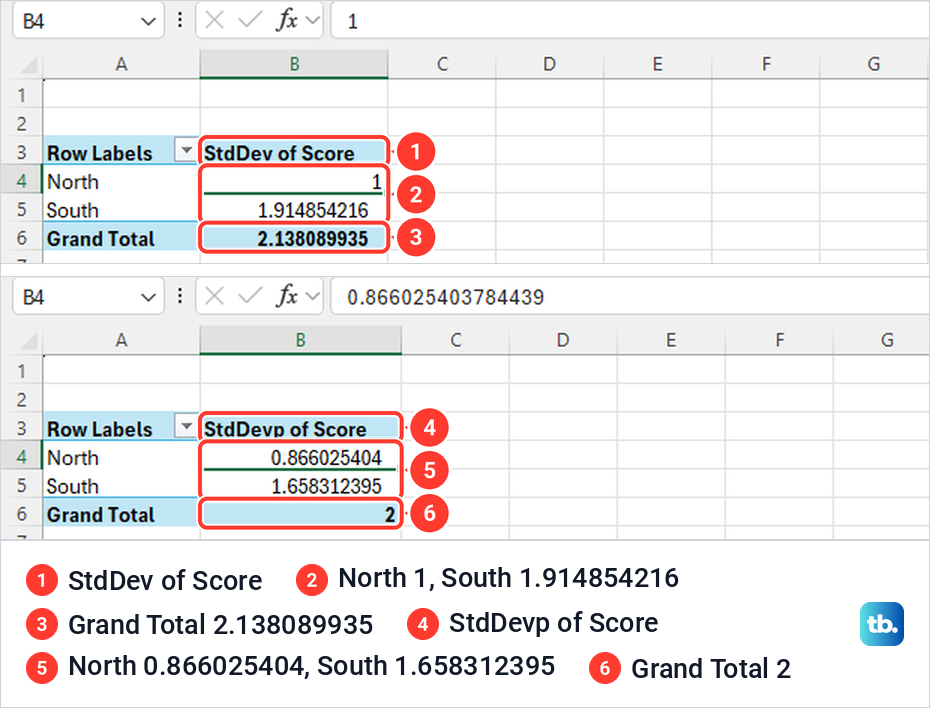This screenshot has width=930, height=708.
Task: Click top formula bar showing value 1
Action: tap(630, 21)
